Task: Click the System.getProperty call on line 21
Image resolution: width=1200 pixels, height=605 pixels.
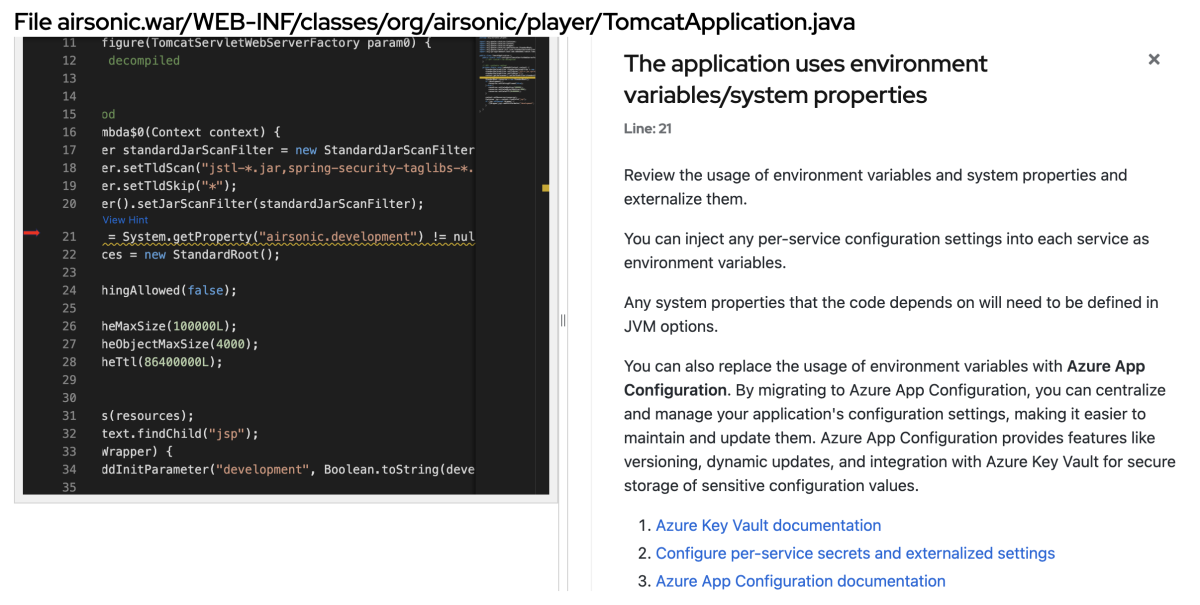Action: (x=185, y=237)
